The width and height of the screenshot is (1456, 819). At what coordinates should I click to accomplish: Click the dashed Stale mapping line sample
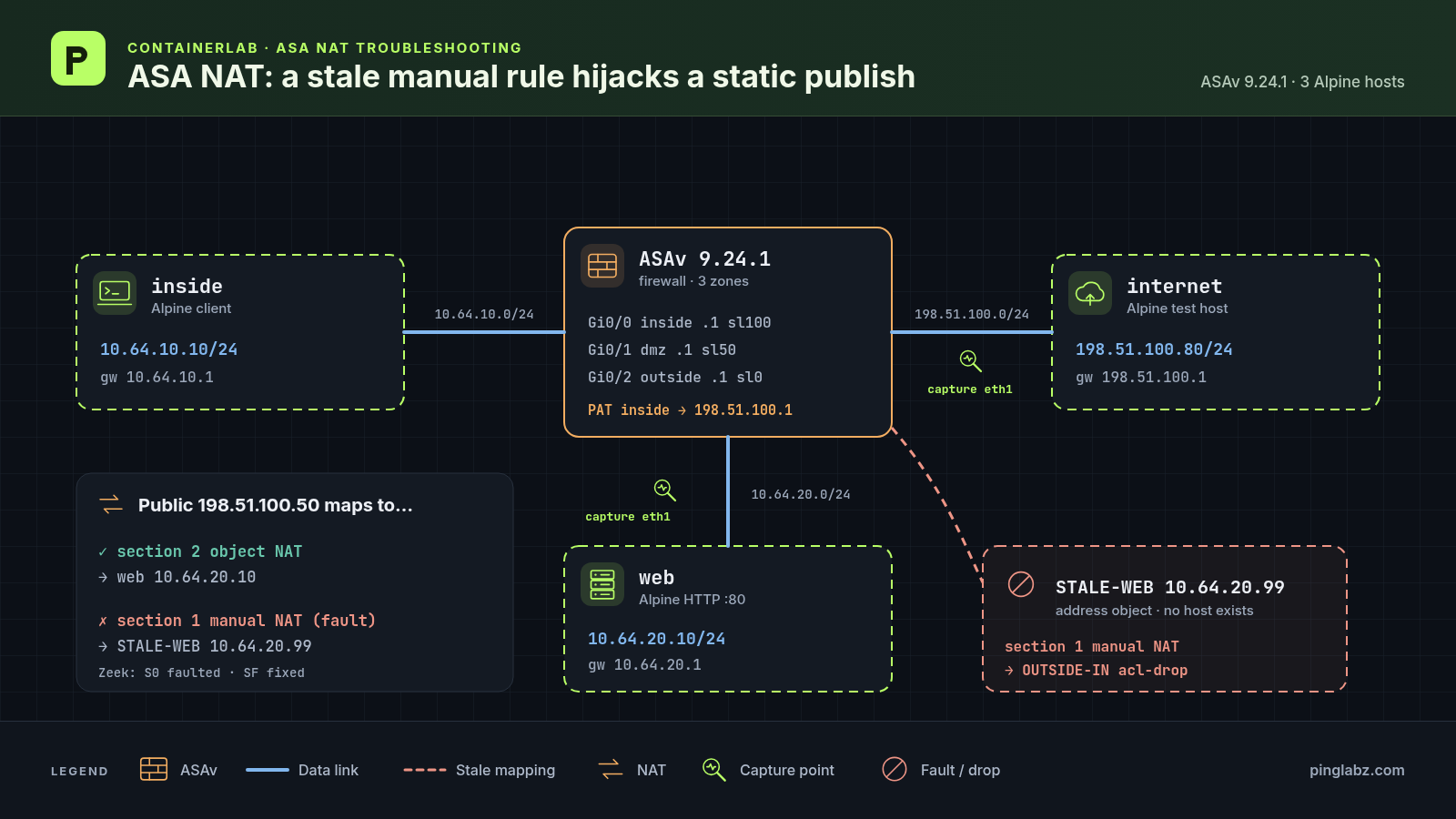425,770
